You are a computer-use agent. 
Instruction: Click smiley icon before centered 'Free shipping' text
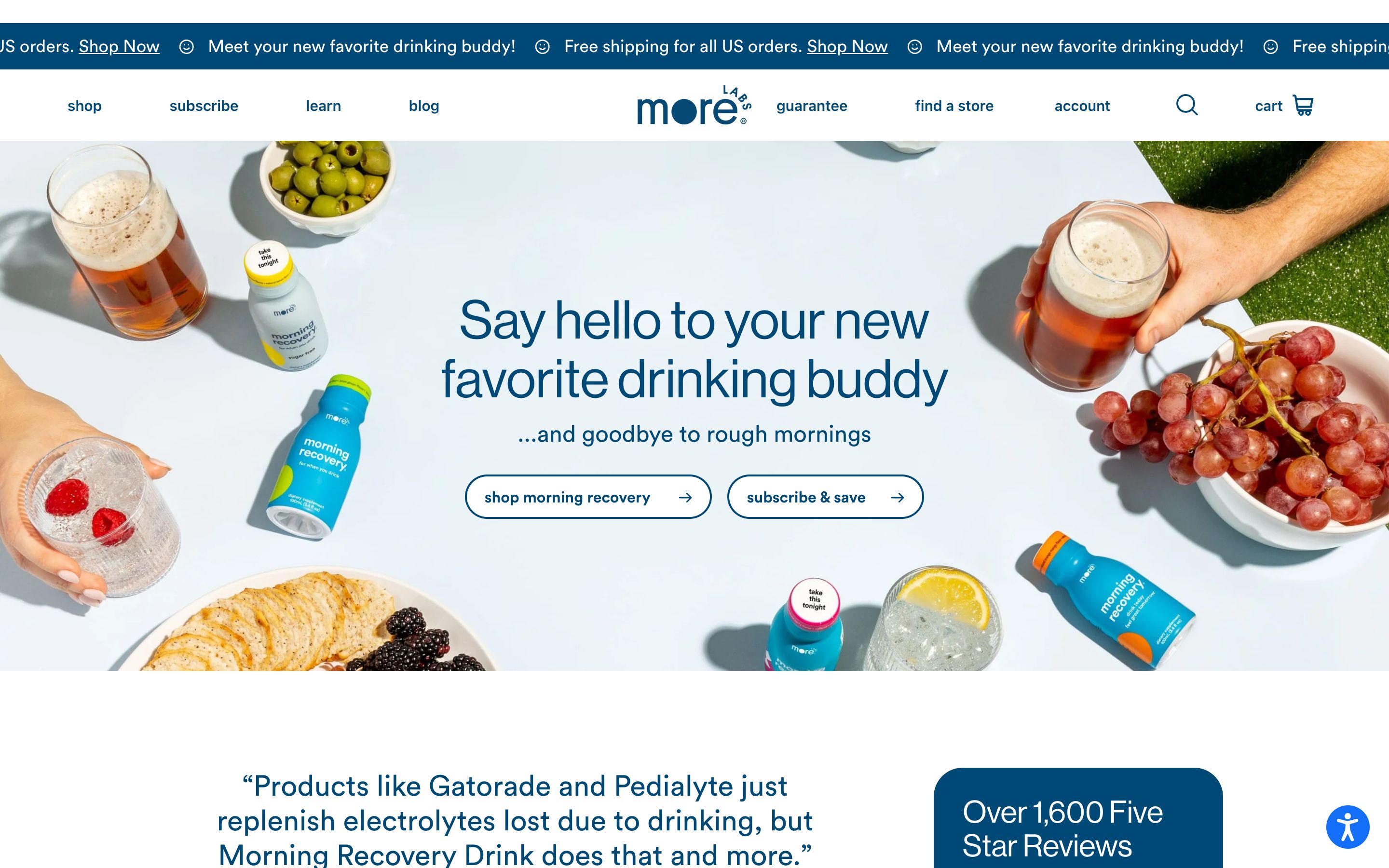coord(543,46)
